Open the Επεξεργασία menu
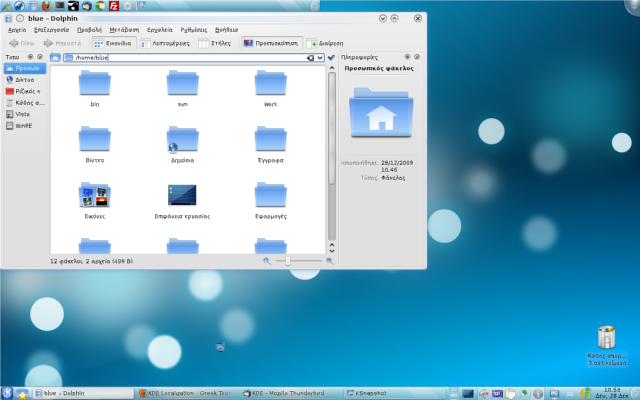Image resolution: width=640 pixels, height=400 pixels. click(51, 30)
